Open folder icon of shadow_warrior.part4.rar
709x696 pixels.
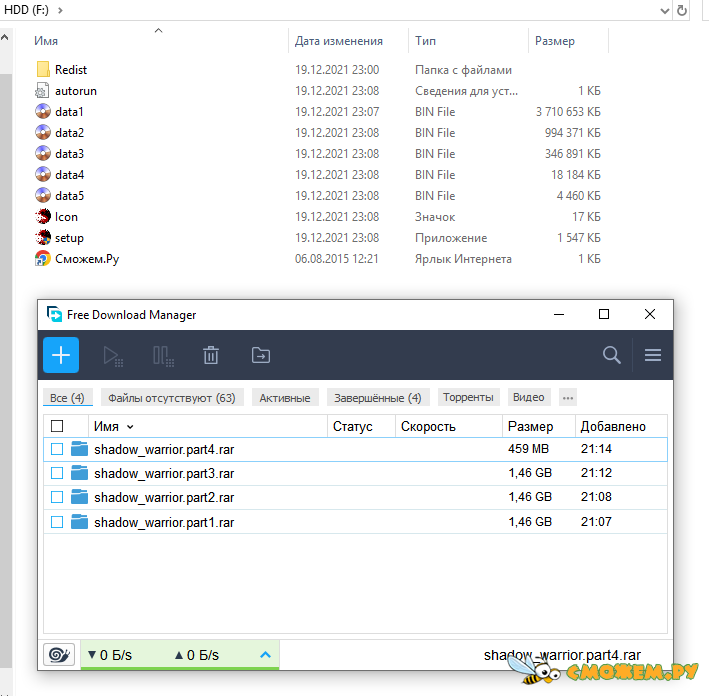point(80,449)
